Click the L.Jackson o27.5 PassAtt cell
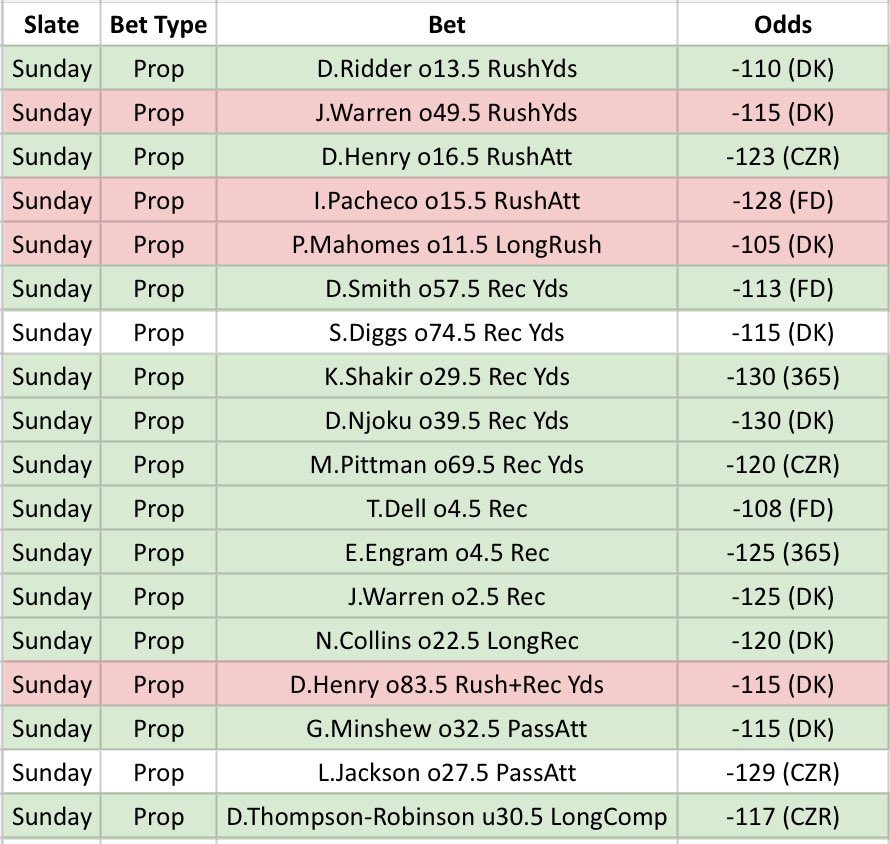 [447, 772]
